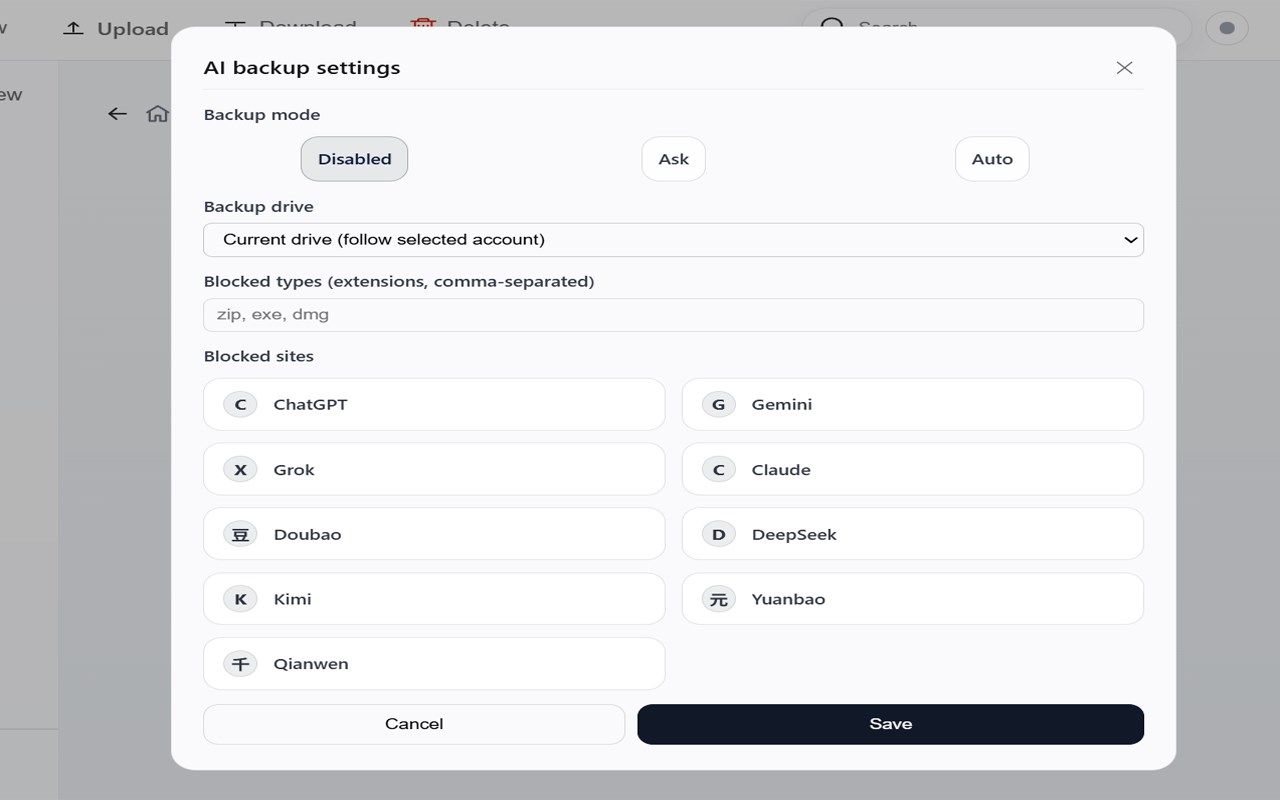This screenshot has width=1280, height=800.
Task: Toggle Yuanbao in blocked sites
Action: [x=913, y=599]
